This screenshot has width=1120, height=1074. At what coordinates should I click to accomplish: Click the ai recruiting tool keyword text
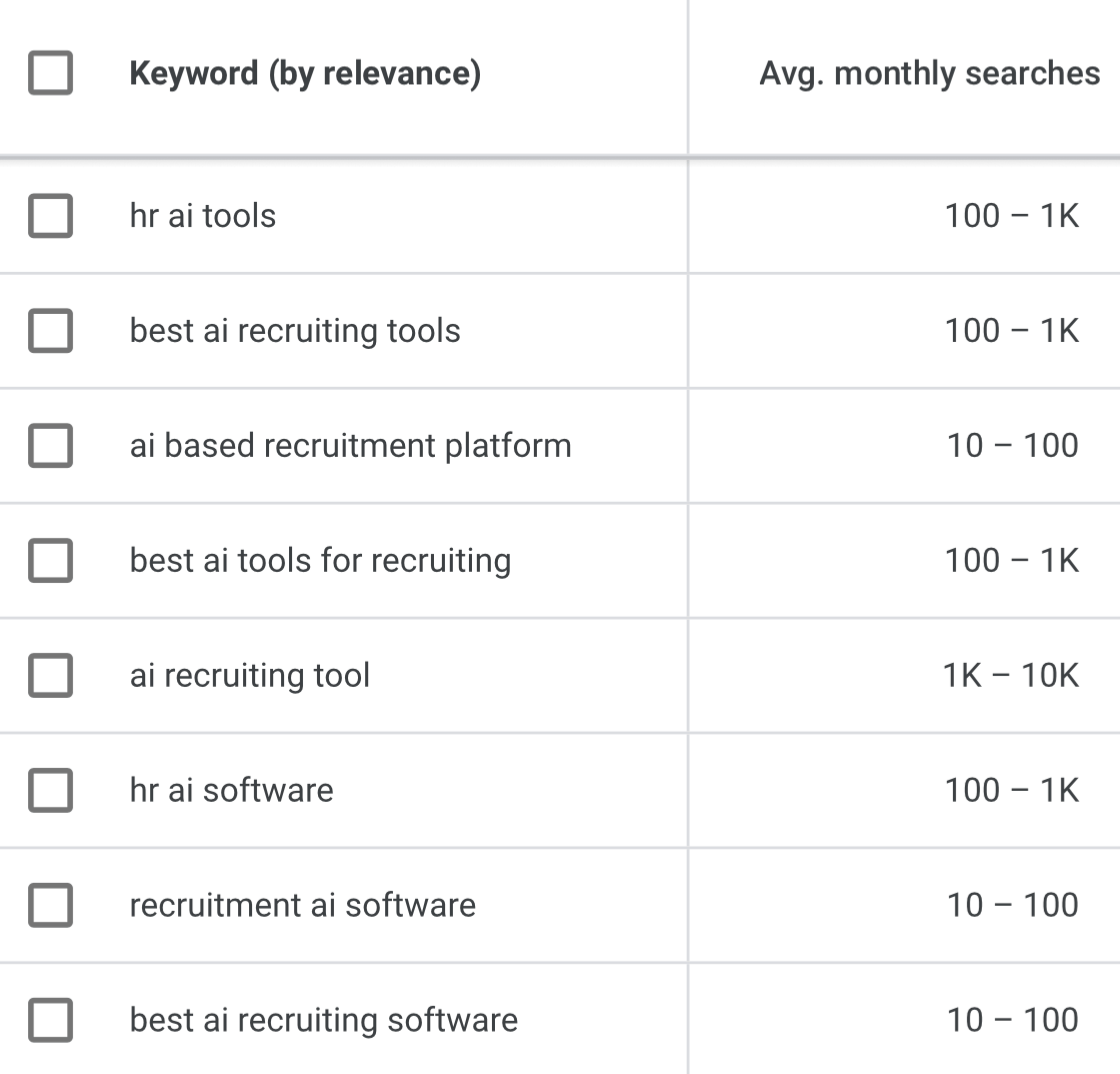pos(250,676)
